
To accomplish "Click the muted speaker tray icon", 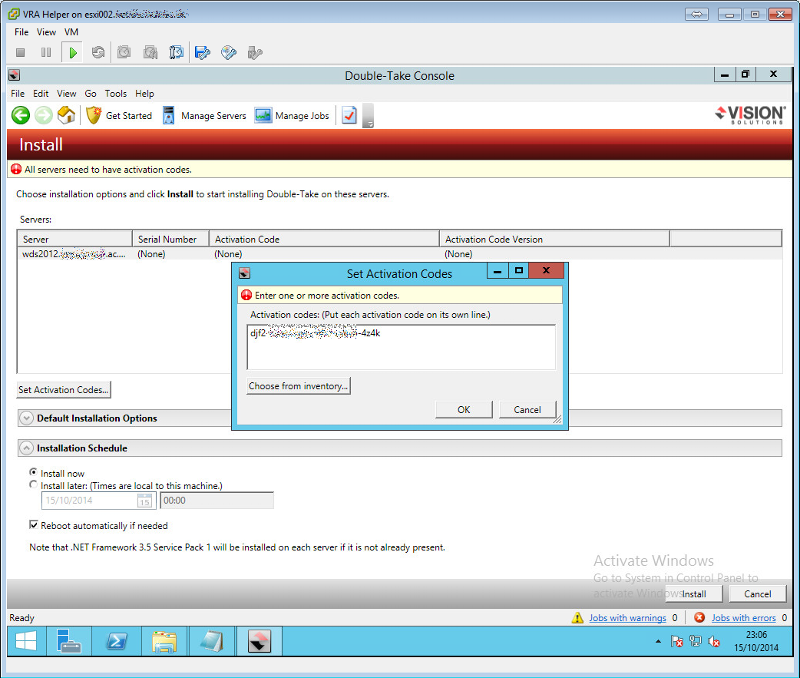I will click(x=714, y=641).
